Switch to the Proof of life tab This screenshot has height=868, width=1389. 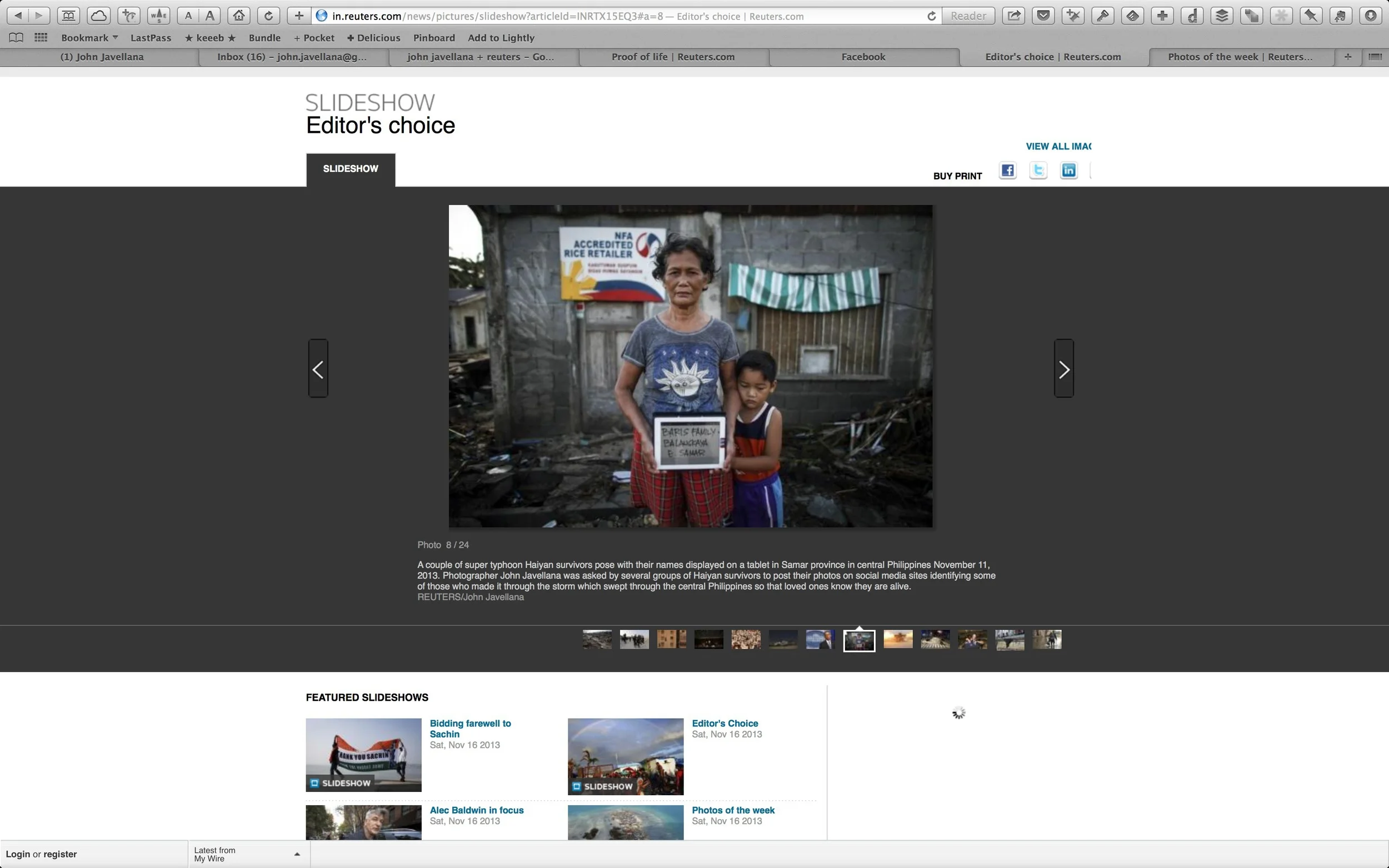pyautogui.click(x=672, y=57)
